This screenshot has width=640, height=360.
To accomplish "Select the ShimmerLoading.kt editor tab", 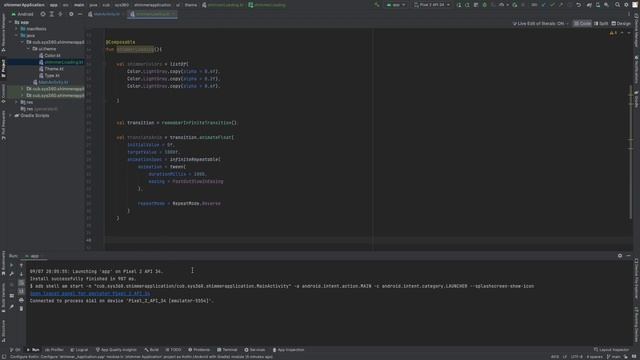I will pos(152,14).
